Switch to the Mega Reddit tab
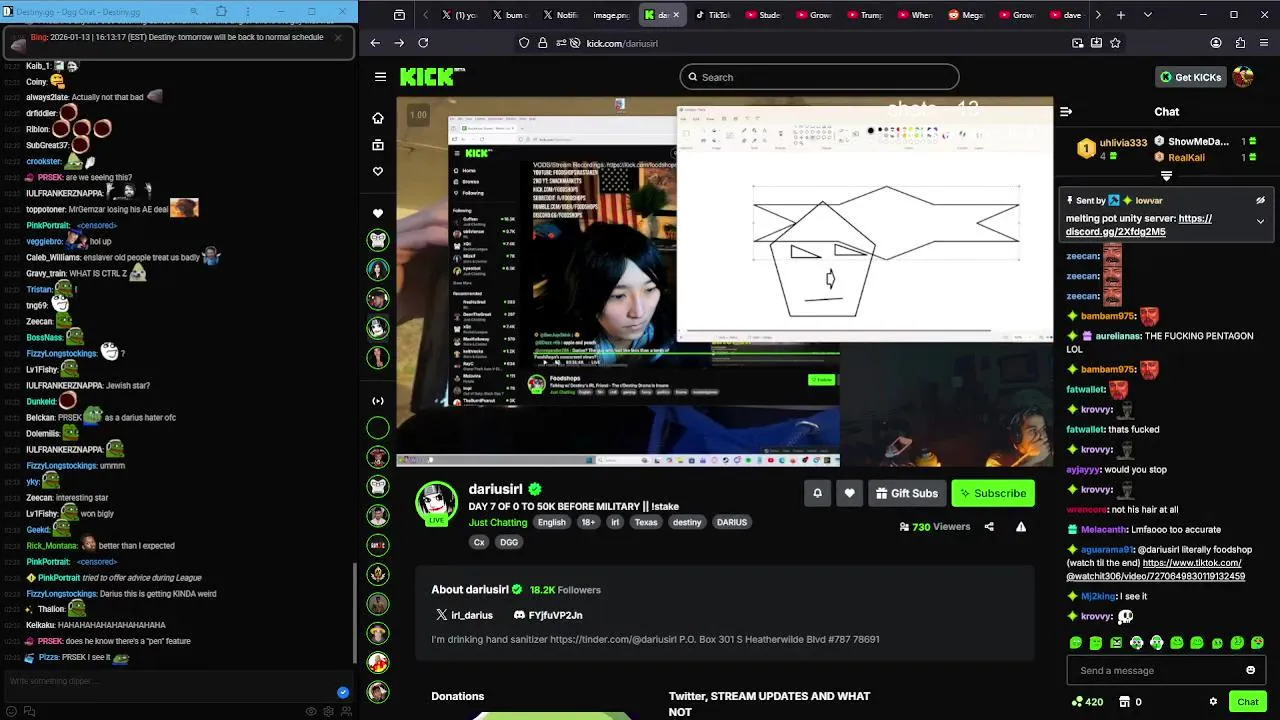Viewport: 1280px width, 720px height. [x=966, y=15]
